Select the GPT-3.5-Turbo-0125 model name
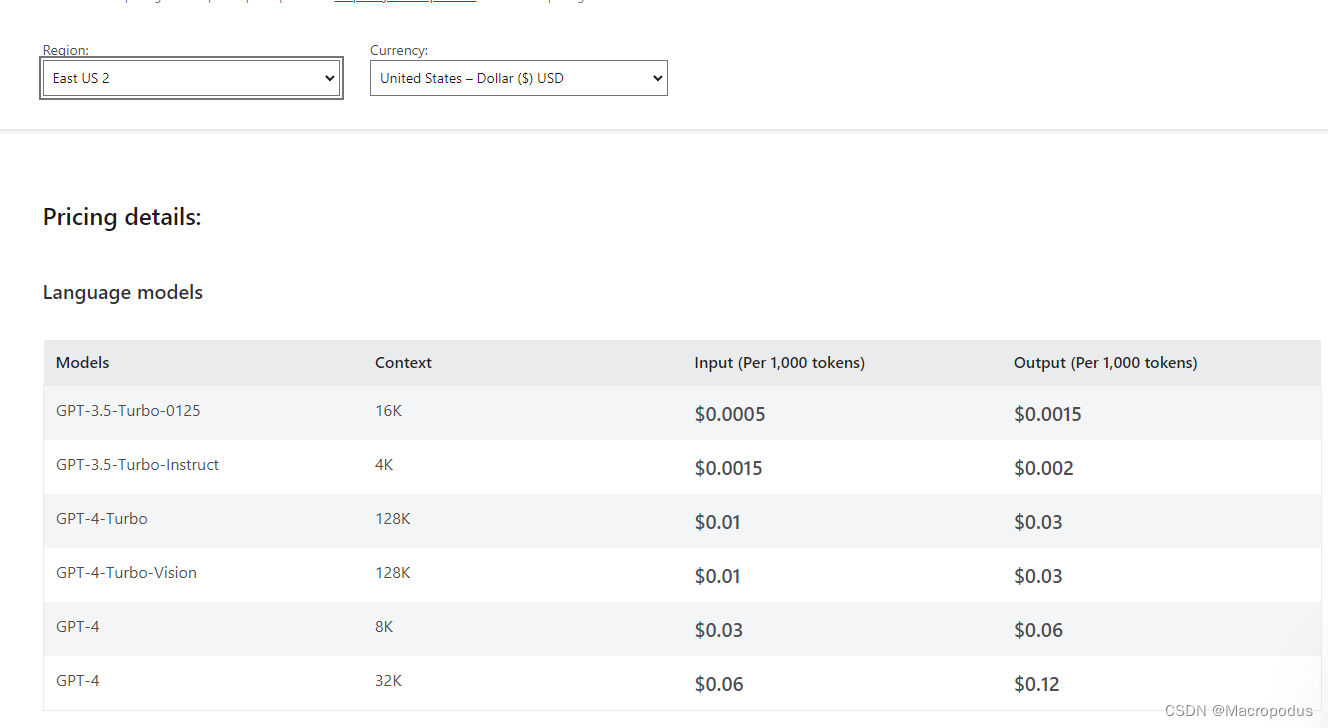 pyautogui.click(x=128, y=411)
